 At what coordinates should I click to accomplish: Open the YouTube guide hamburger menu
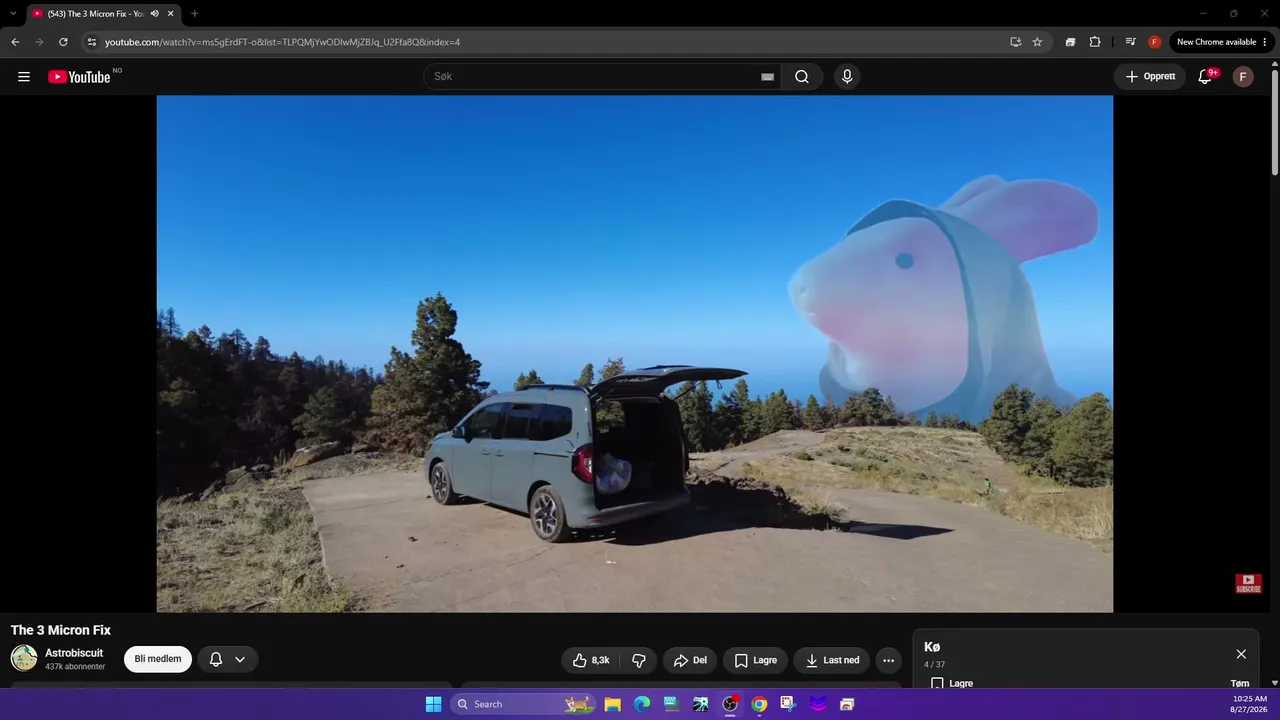pyautogui.click(x=24, y=77)
